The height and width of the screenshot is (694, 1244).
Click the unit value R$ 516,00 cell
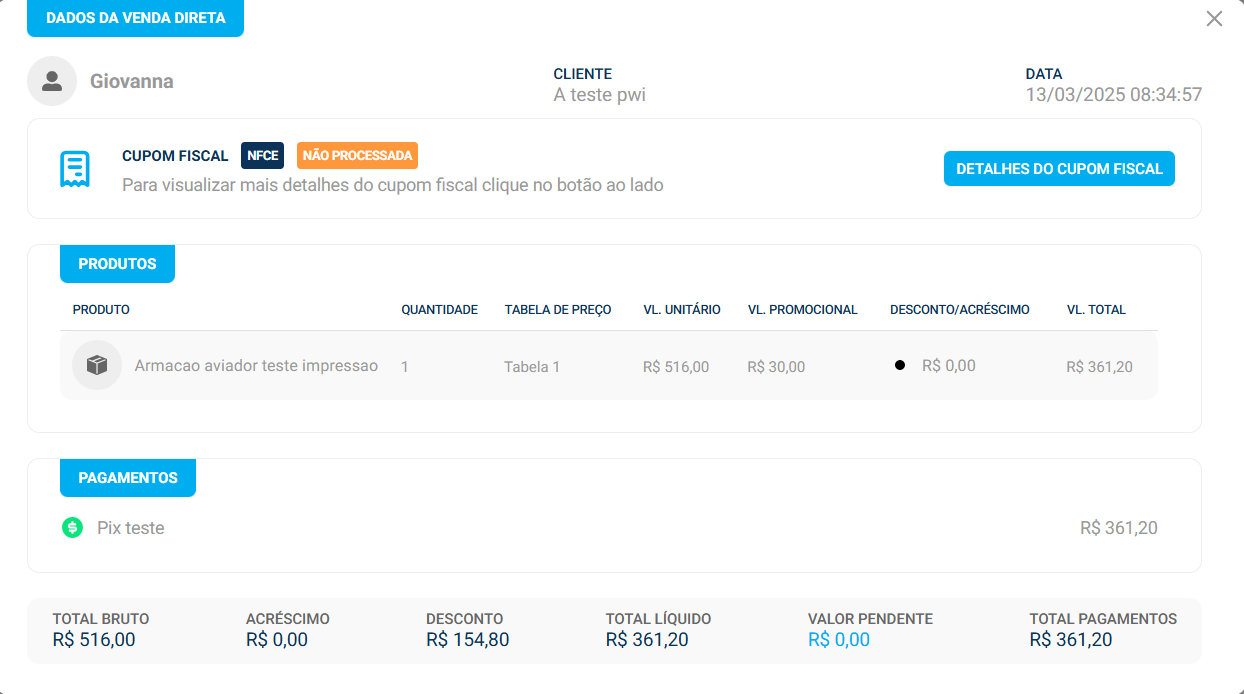[676, 367]
